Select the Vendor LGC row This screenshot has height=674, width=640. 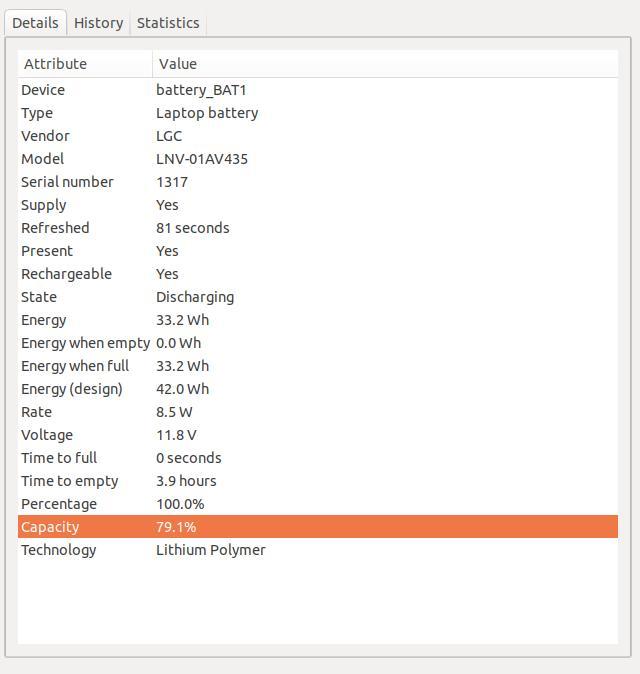click(x=318, y=136)
